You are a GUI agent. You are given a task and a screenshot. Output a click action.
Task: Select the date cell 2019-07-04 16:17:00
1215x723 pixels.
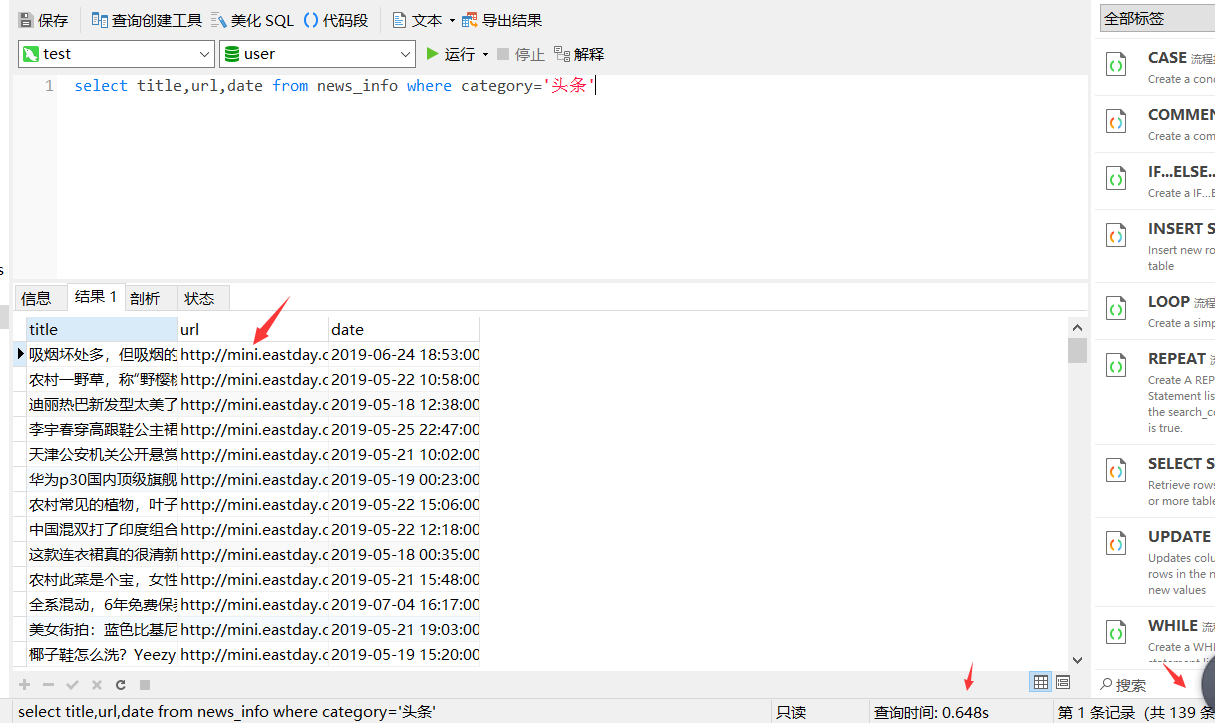[404, 604]
